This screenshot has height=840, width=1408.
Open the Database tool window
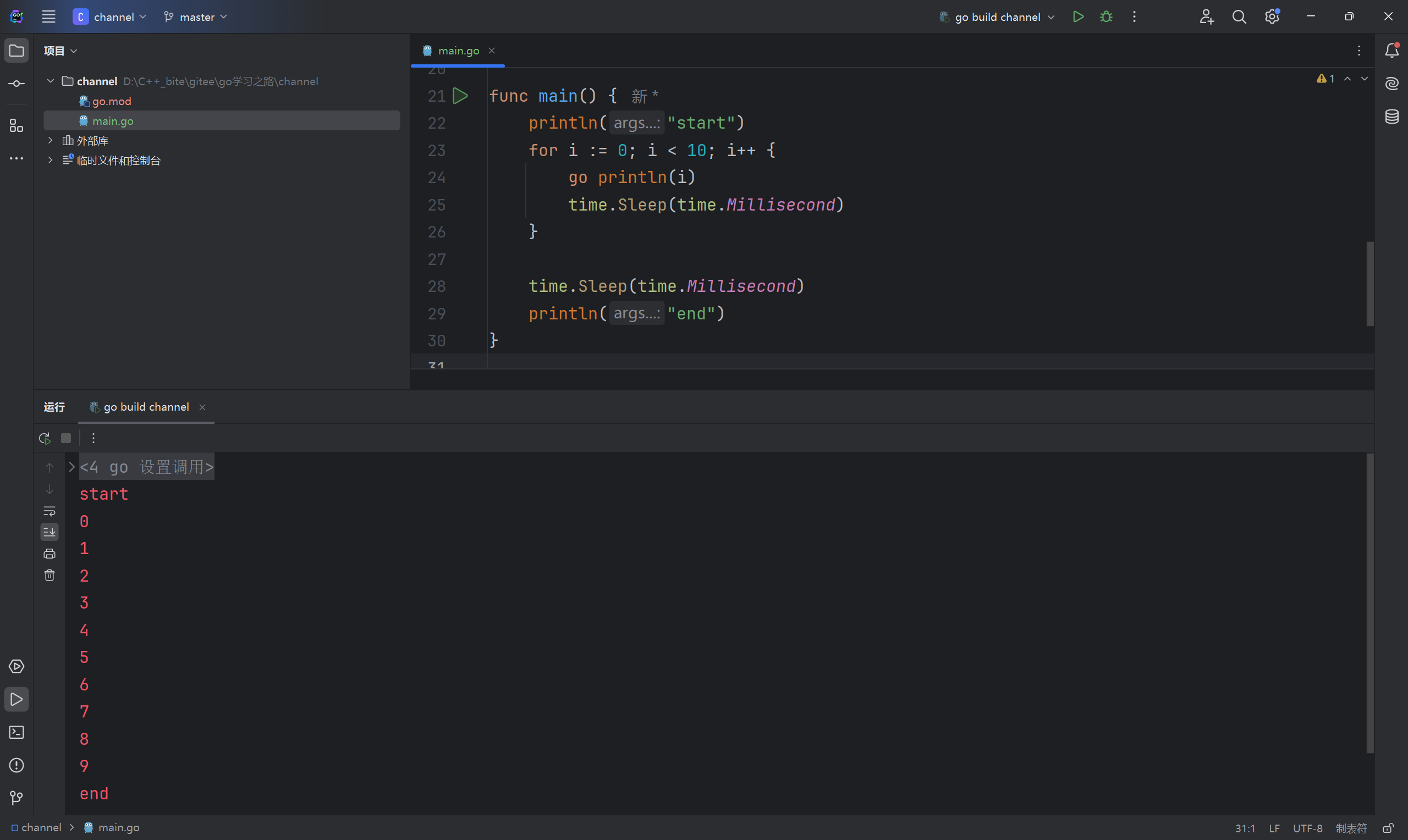(1391, 117)
